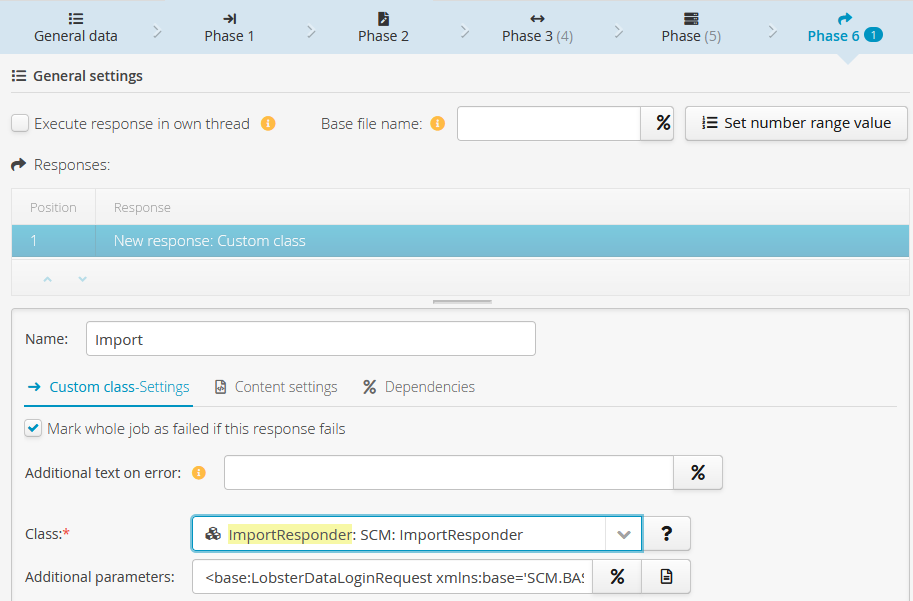This screenshot has height=601, width=913.
Task: Click into the Name input field
Action: pos(310,339)
